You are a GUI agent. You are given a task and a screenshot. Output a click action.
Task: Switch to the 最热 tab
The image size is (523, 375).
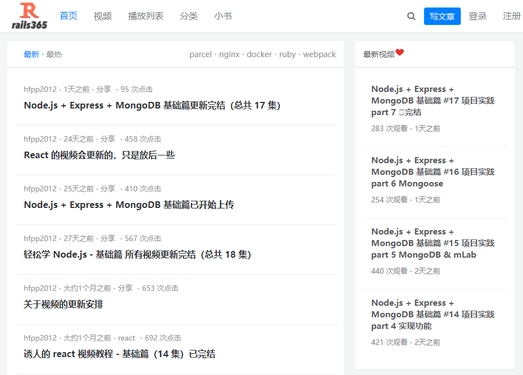pos(54,54)
